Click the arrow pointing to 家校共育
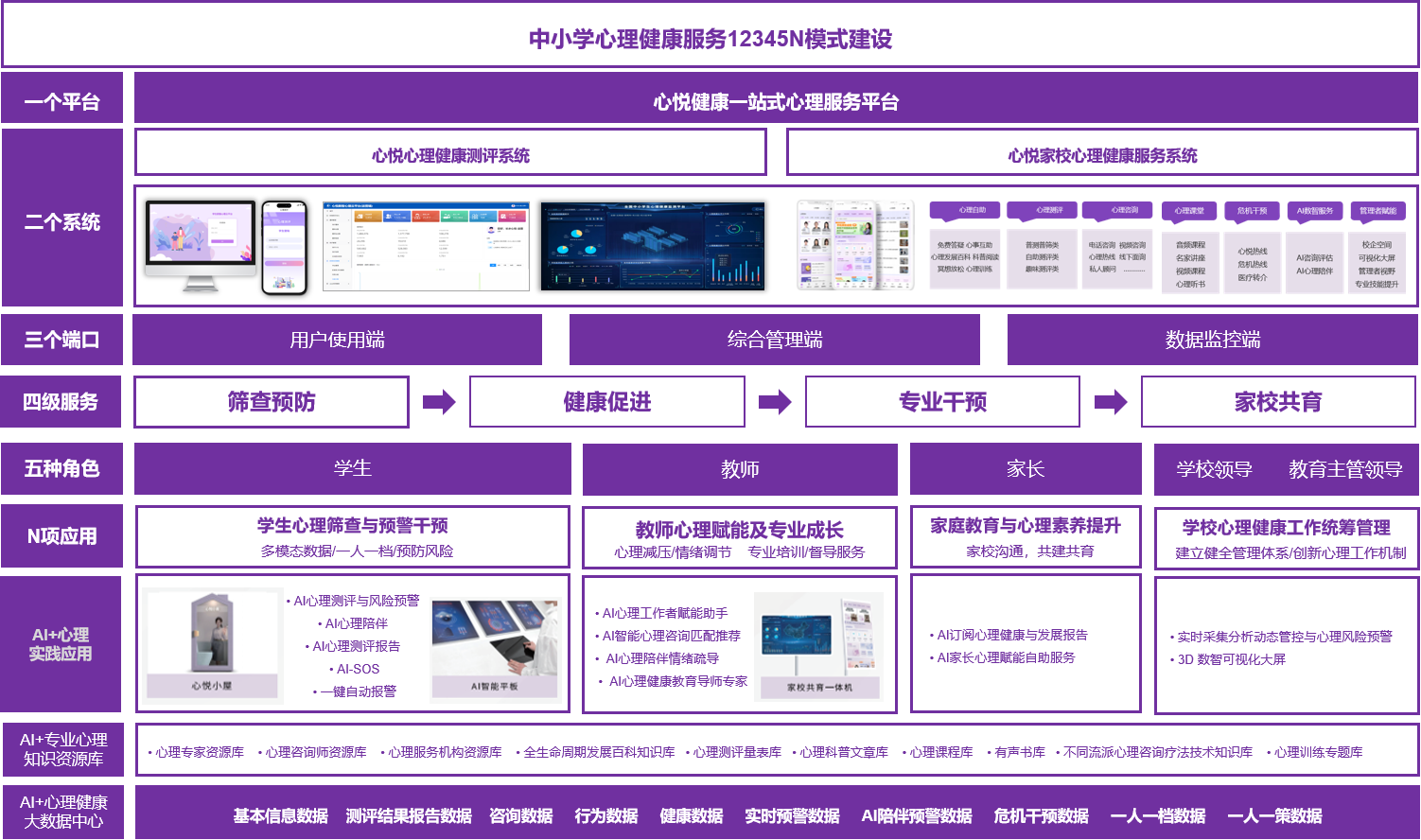1421x840 pixels. click(1111, 402)
